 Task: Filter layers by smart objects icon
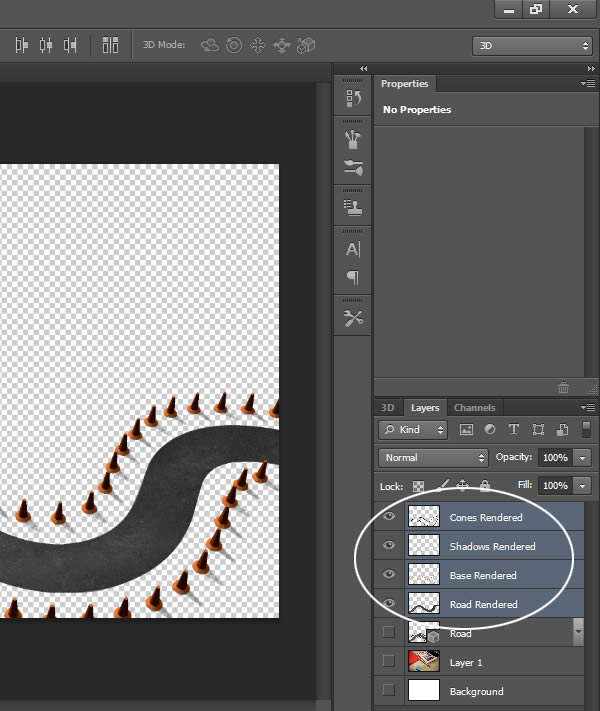pyautogui.click(x=562, y=429)
